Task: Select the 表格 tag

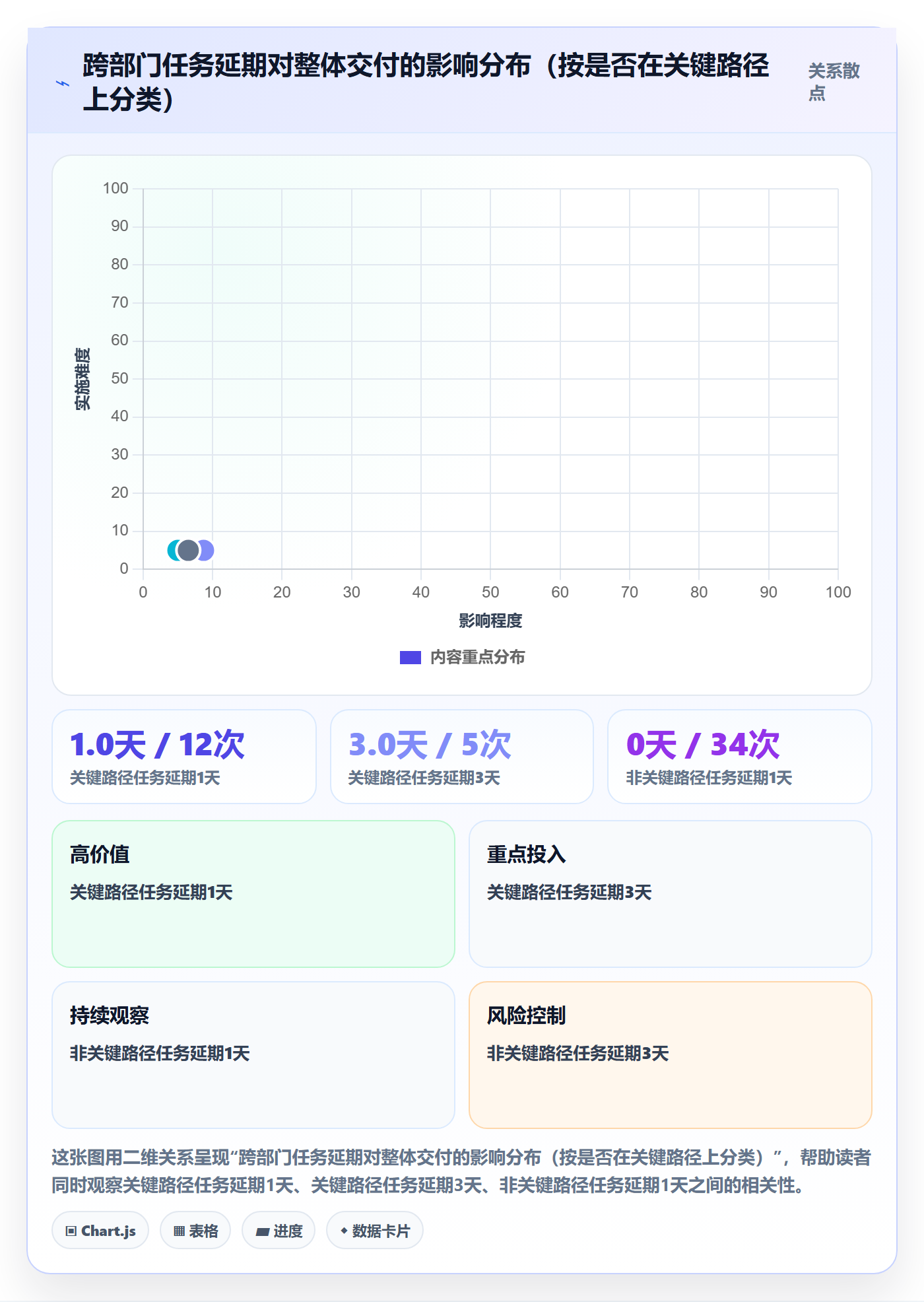Action: pos(195,1230)
